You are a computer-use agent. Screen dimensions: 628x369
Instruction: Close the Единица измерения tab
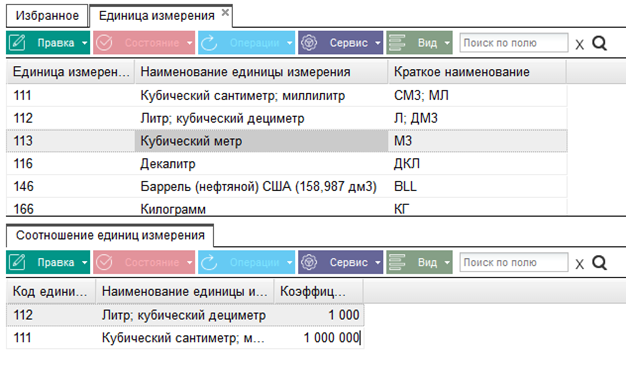pos(225,12)
